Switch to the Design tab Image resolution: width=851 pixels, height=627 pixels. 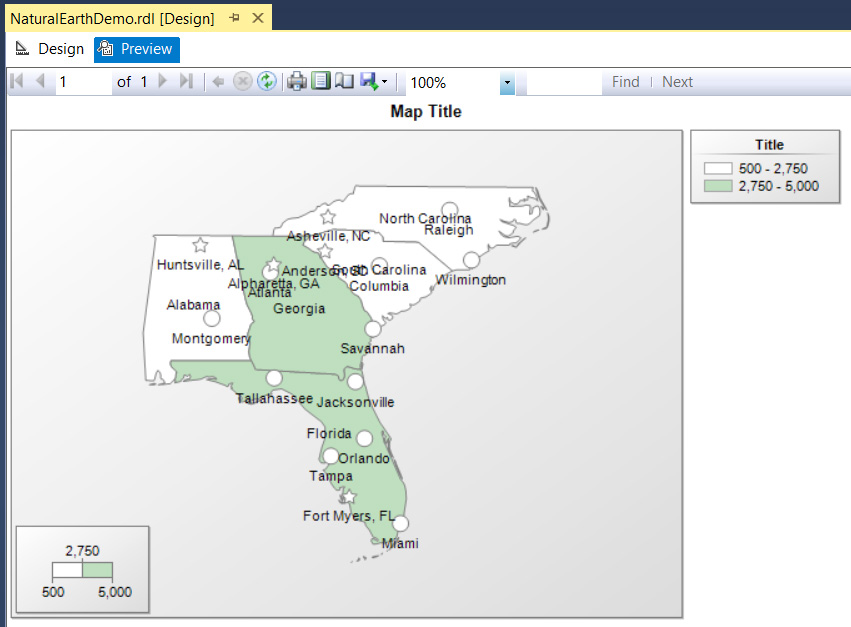50,49
